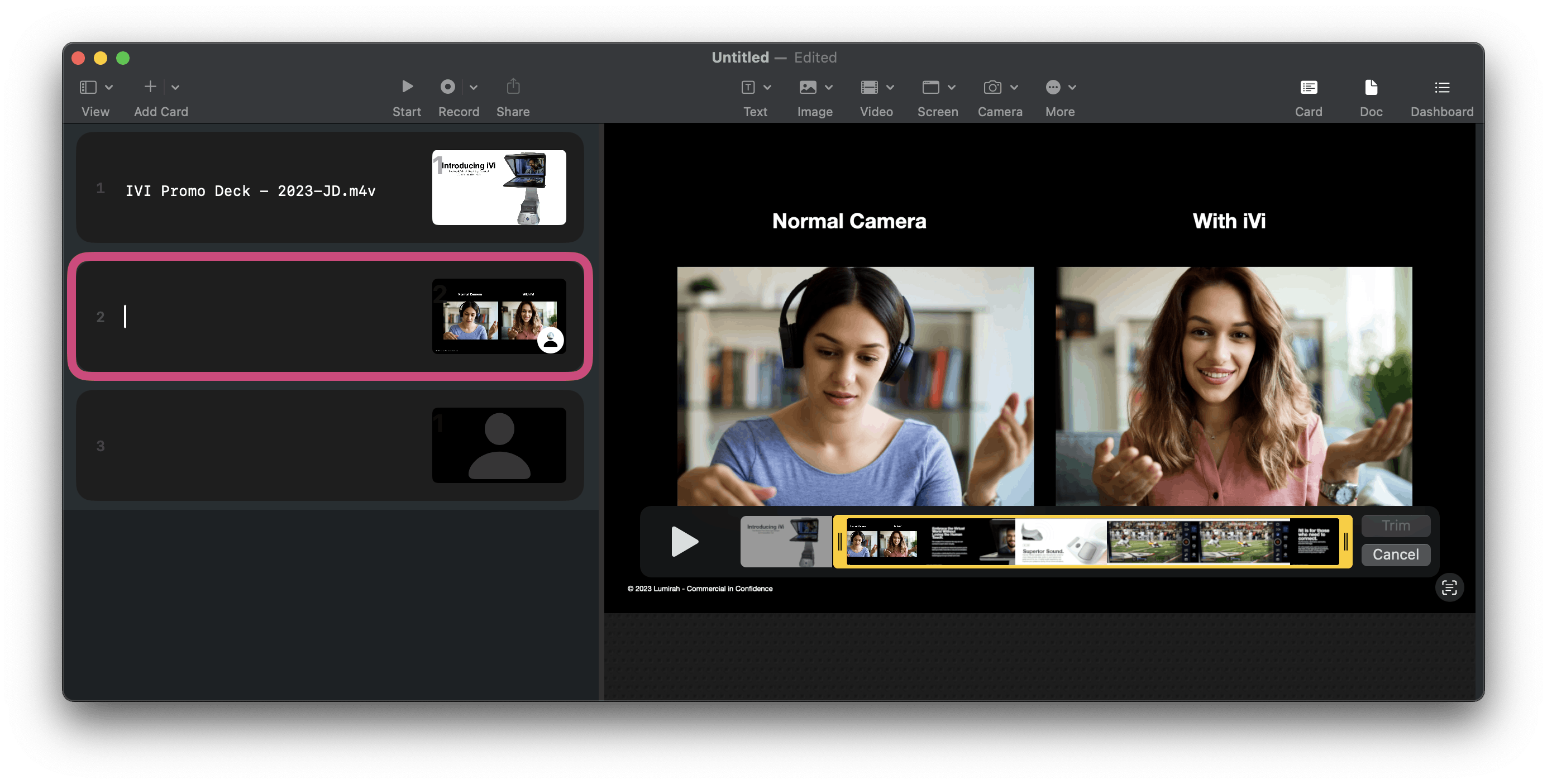
Task: Click the football field frame in trim timeline
Action: coord(1197,542)
